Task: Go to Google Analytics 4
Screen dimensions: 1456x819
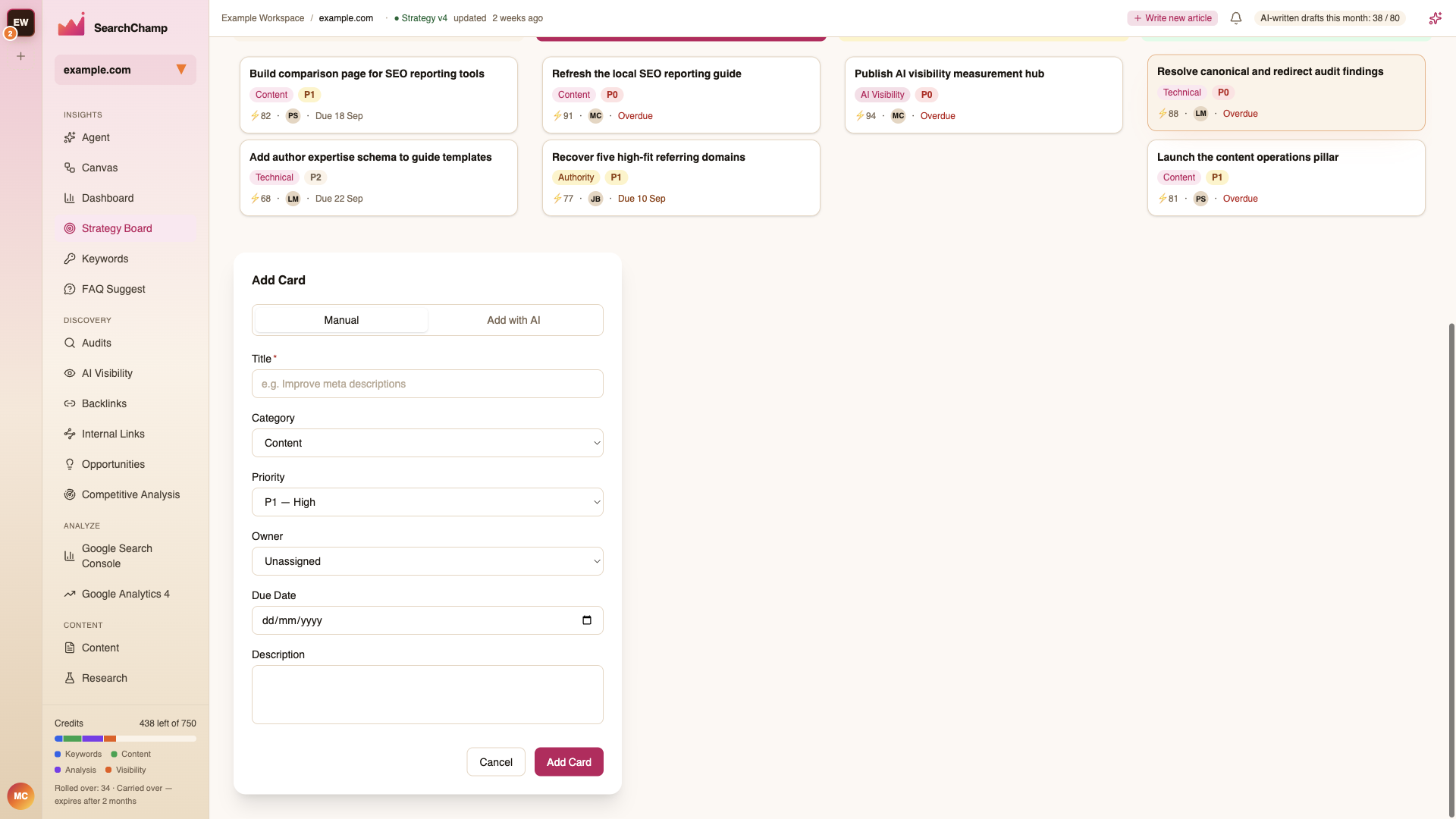Action: pyautogui.click(x=125, y=594)
